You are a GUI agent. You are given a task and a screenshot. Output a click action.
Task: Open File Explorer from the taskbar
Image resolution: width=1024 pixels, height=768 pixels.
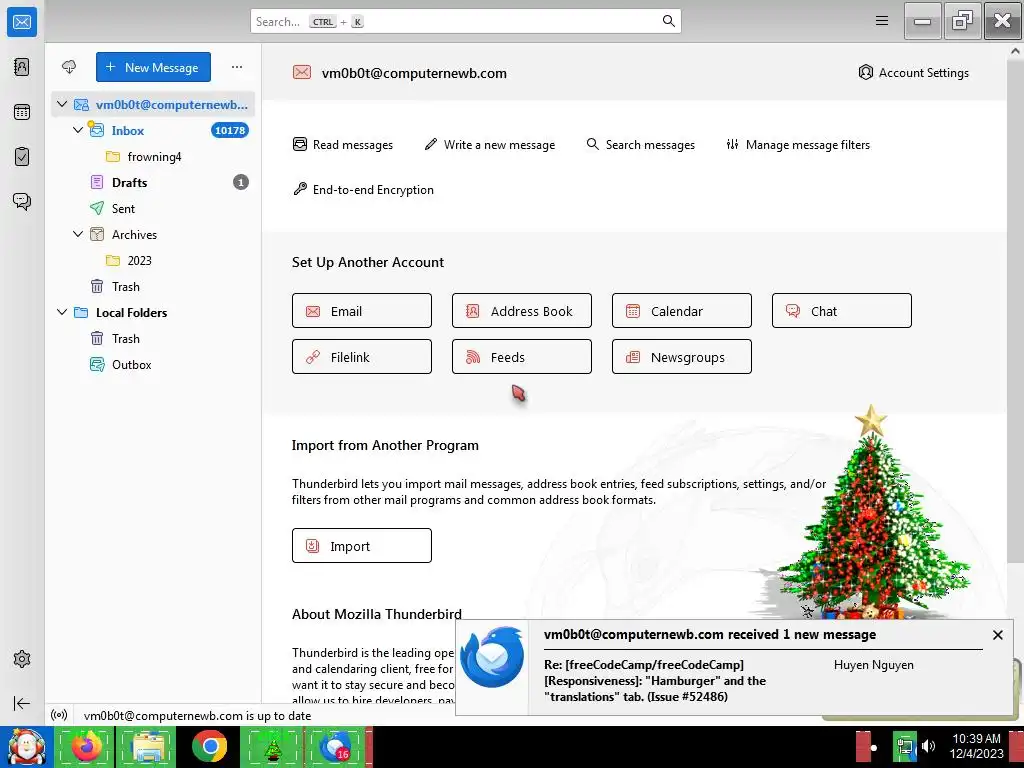(x=148, y=746)
